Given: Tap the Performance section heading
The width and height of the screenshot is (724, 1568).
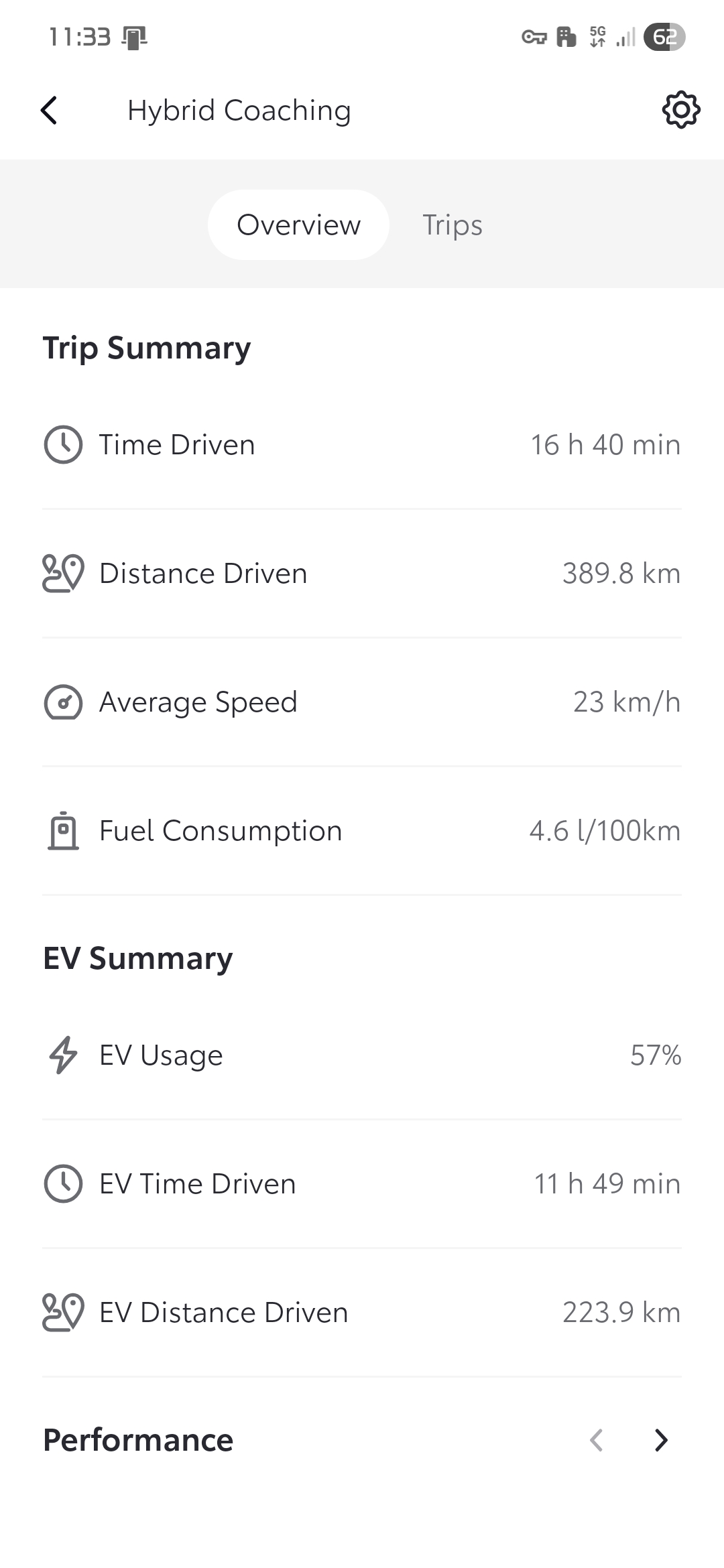Looking at the screenshot, I should click(x=138, y=1440).
